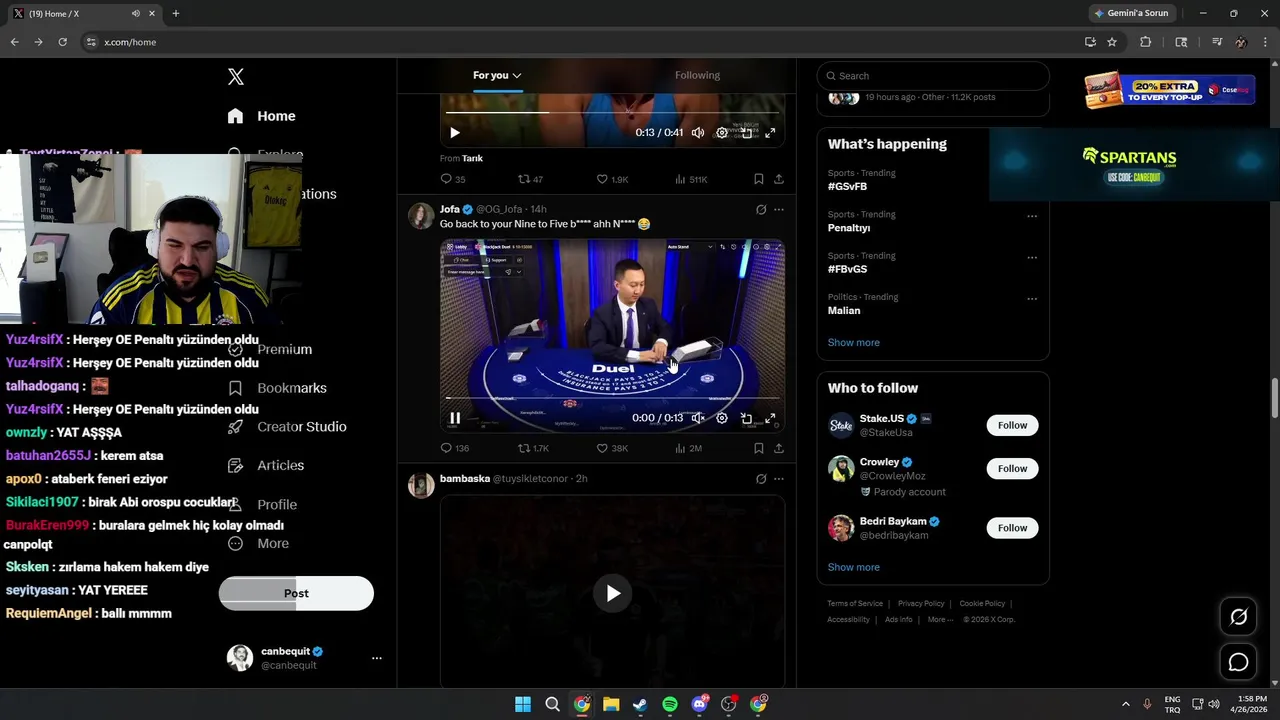This screenshot has width=1280, height=720.
Task: Unmute the Jofa blackjack video
Action: [698, 418]
